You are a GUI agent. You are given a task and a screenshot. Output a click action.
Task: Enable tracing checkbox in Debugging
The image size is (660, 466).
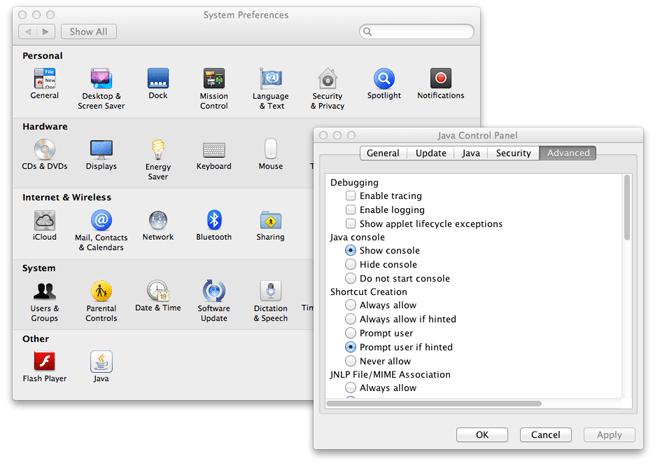click(x=351, y=196)
